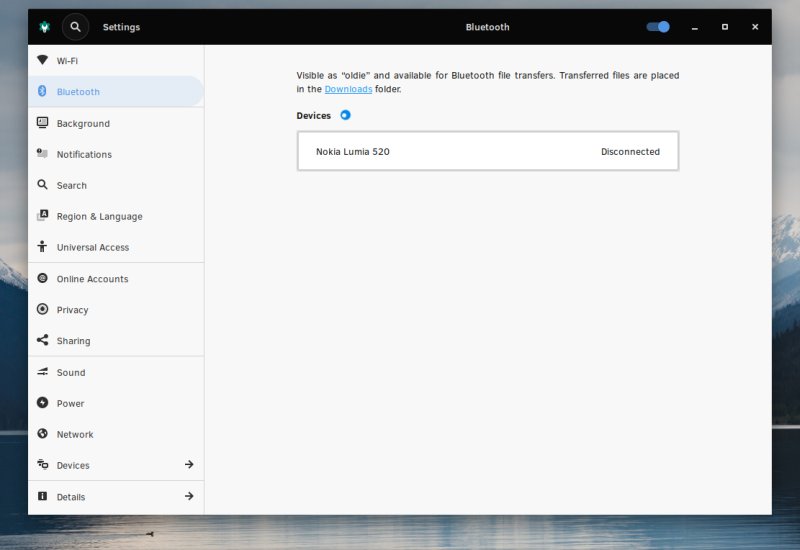Select the Network label in sidebar
Viewport: 800px width, 550px height.
click(75, 435)
